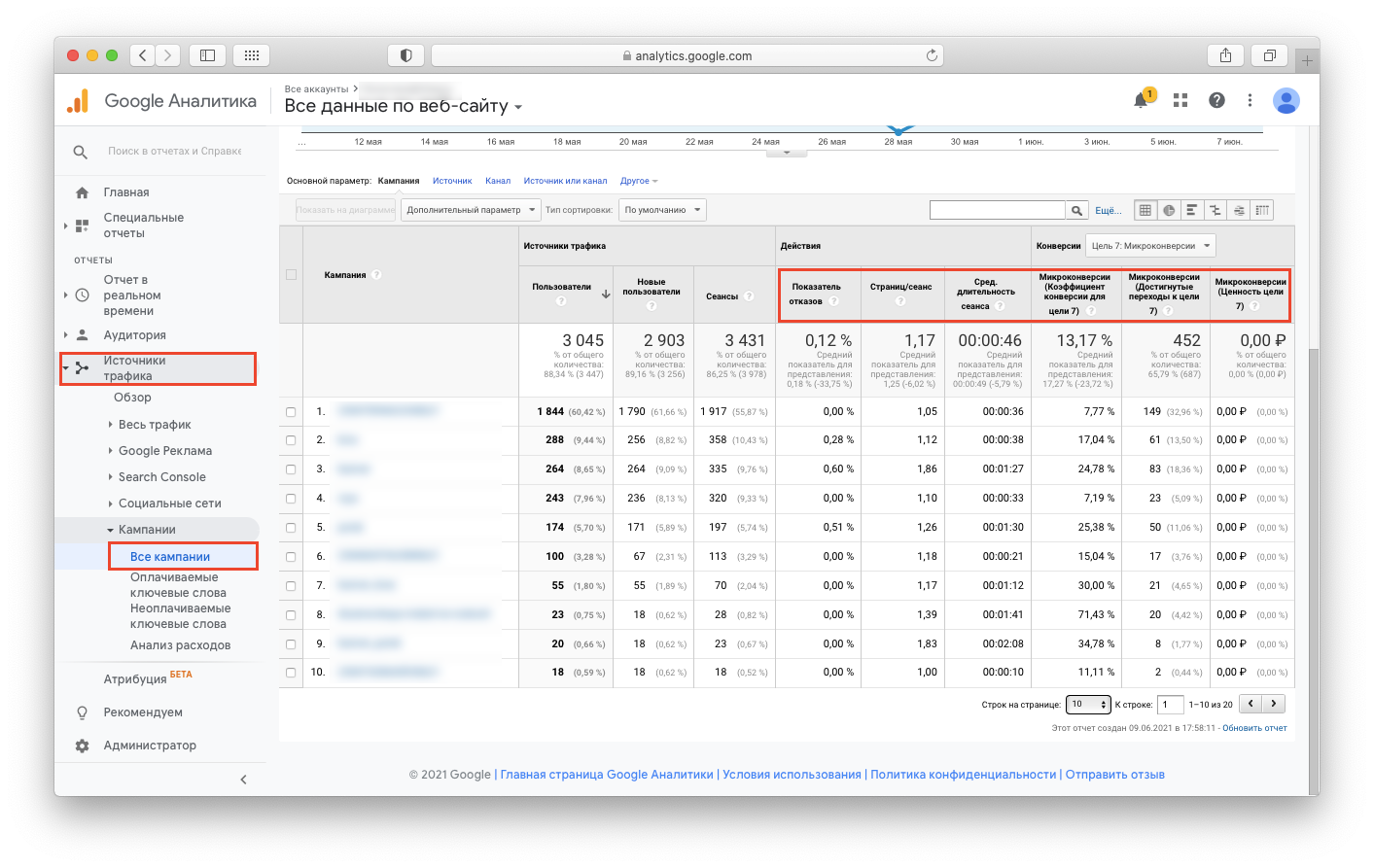Tick the checkbox for row 5
The image size is (1374, 868).
click(291, 528)
